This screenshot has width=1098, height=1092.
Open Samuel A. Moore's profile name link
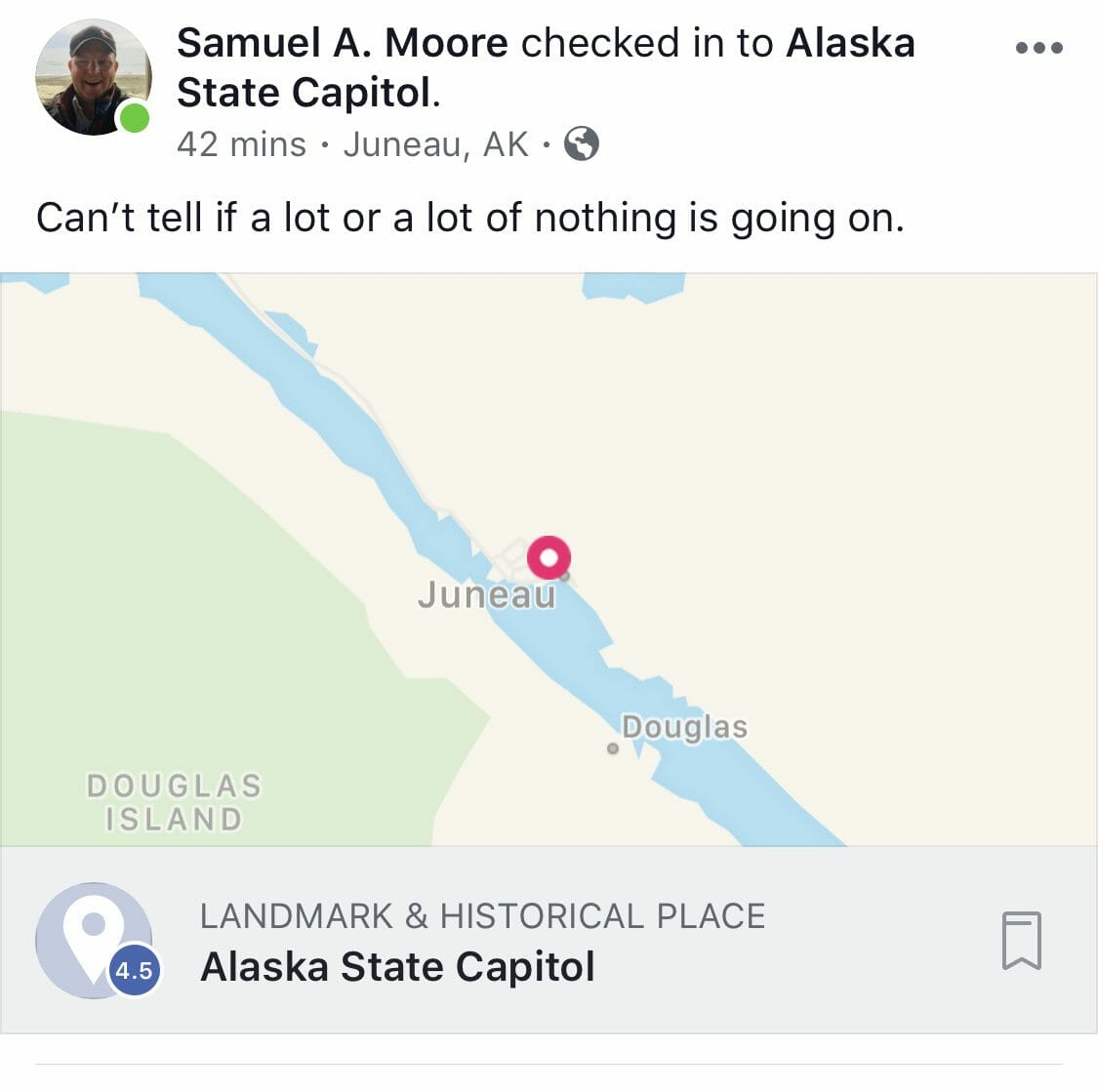[x=343, y=43]
